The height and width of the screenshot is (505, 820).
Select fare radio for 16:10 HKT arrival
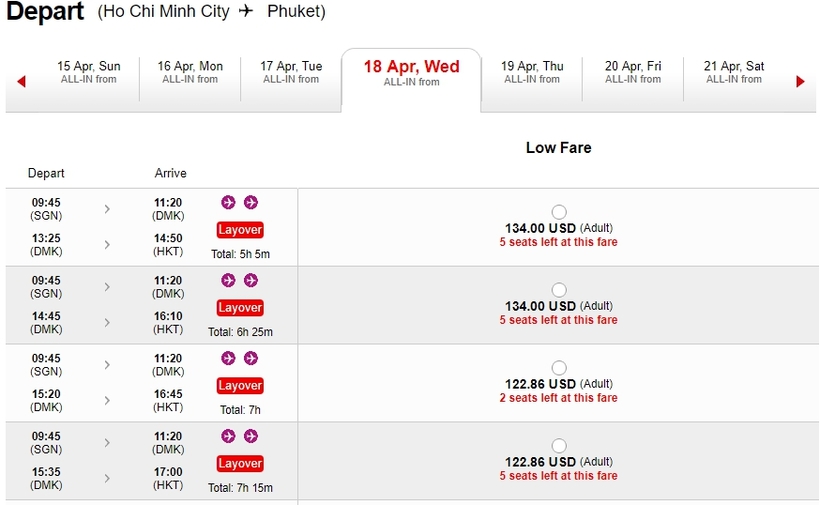(558, 290)
